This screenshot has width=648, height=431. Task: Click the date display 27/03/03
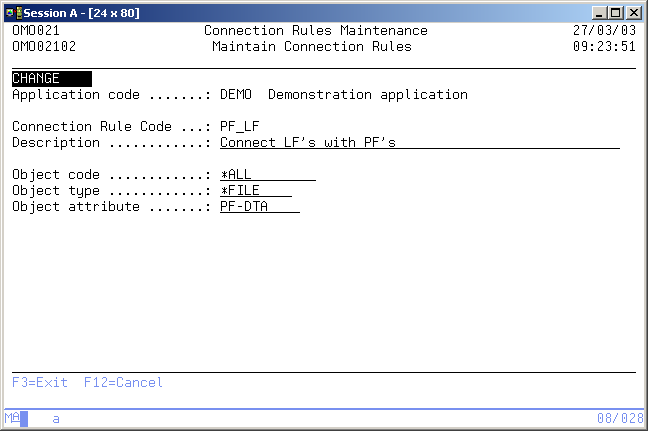click(x=603, y=31)
